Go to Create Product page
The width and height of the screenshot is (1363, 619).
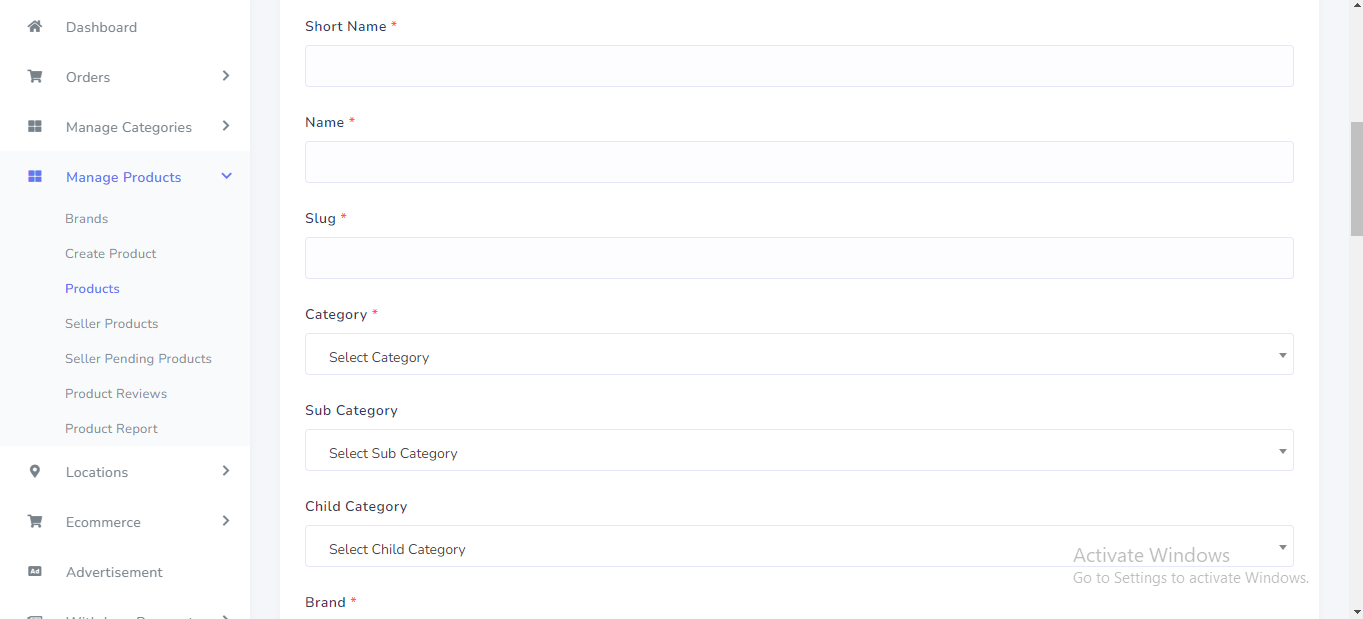[111, 254]
